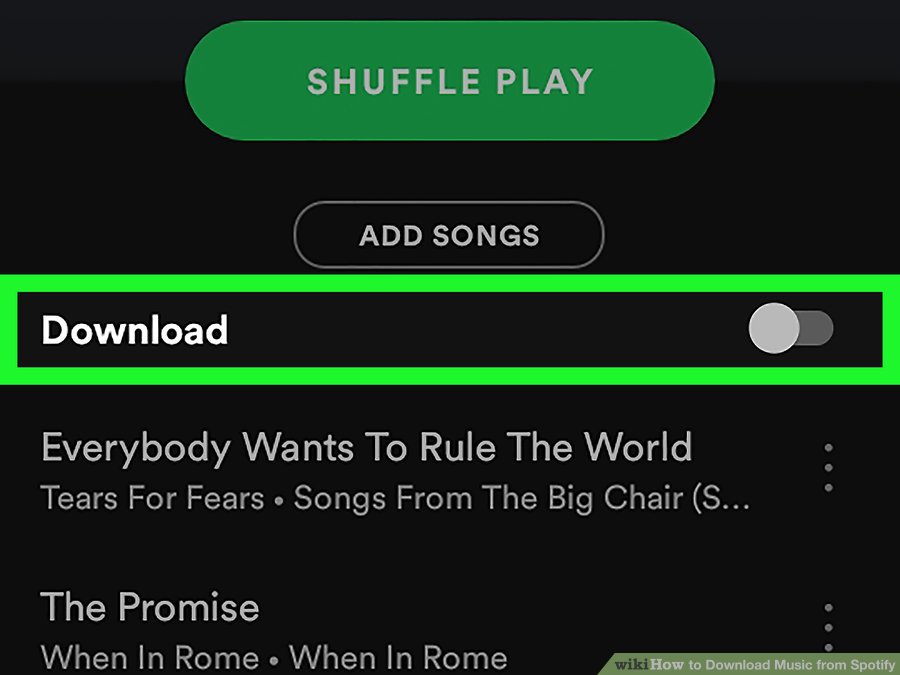Select the subtitle line under The Promise
This screenshot has height=675, width=900.
click(274, 657)
